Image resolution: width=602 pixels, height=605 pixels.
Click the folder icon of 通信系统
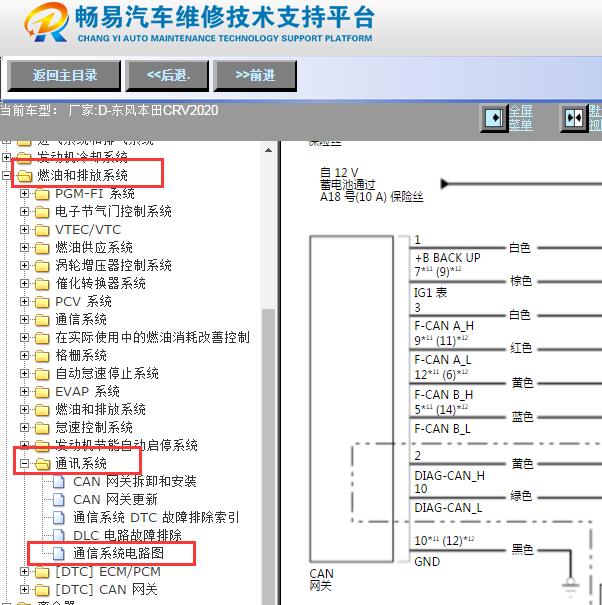pyautogui.click(x=42, y=320)
